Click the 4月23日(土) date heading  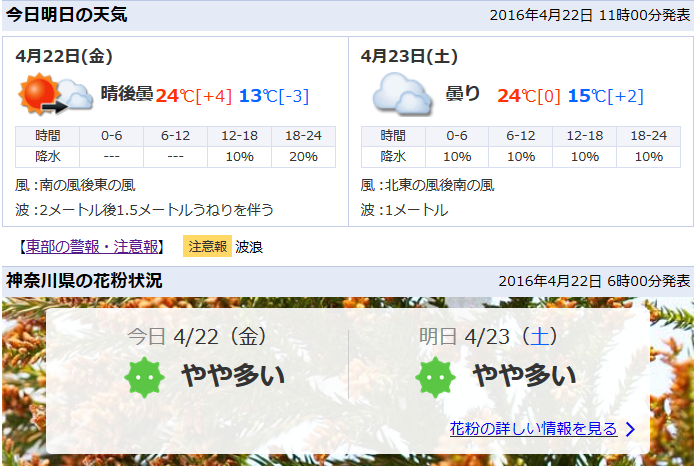coord(410,56)
